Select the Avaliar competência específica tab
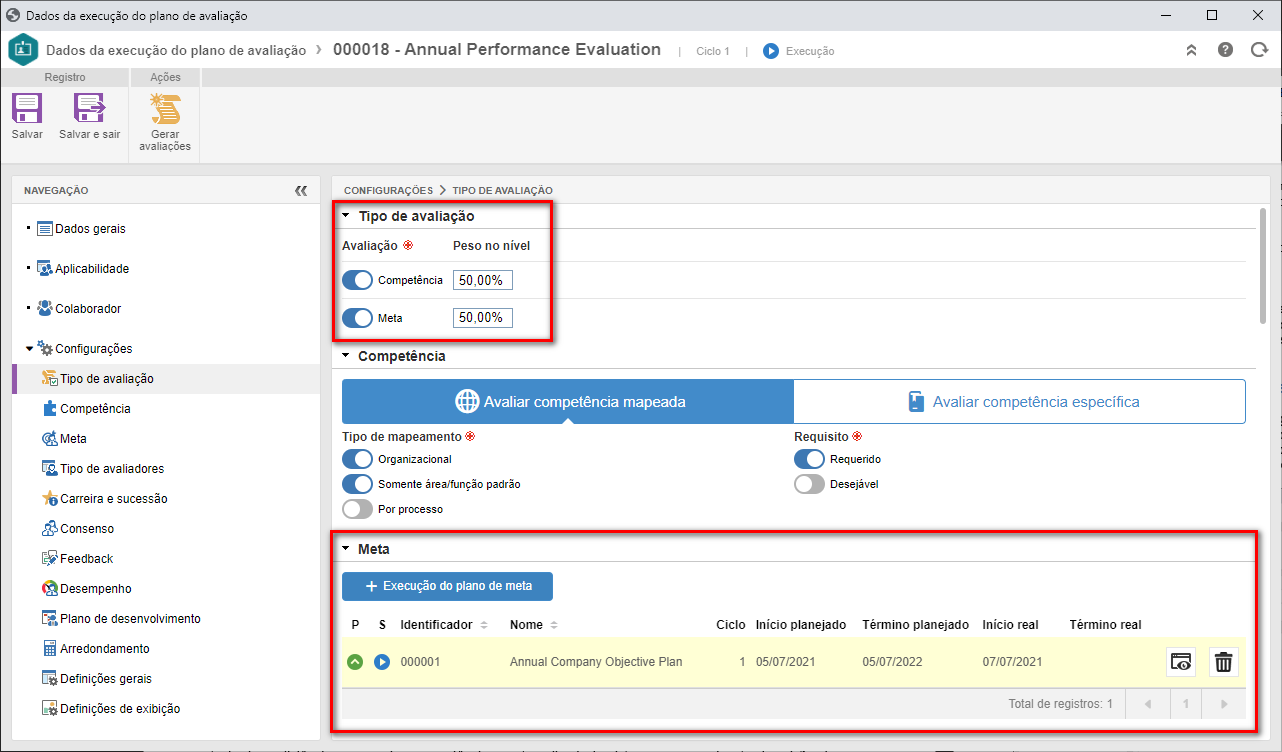Screen dimensions: 1282x752 click(1020, 402)
